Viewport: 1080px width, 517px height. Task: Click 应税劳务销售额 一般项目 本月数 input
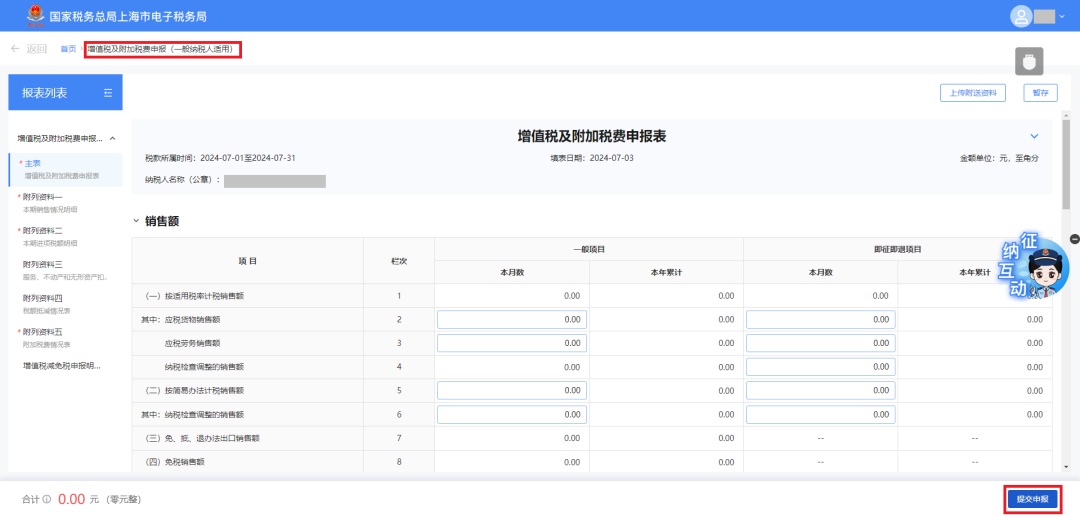click(512, 344)
